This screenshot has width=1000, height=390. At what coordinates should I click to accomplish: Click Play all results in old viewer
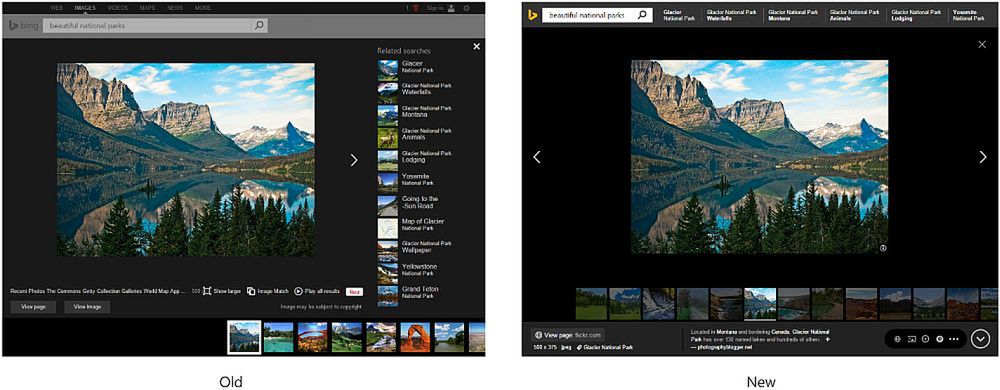point(317,291)
